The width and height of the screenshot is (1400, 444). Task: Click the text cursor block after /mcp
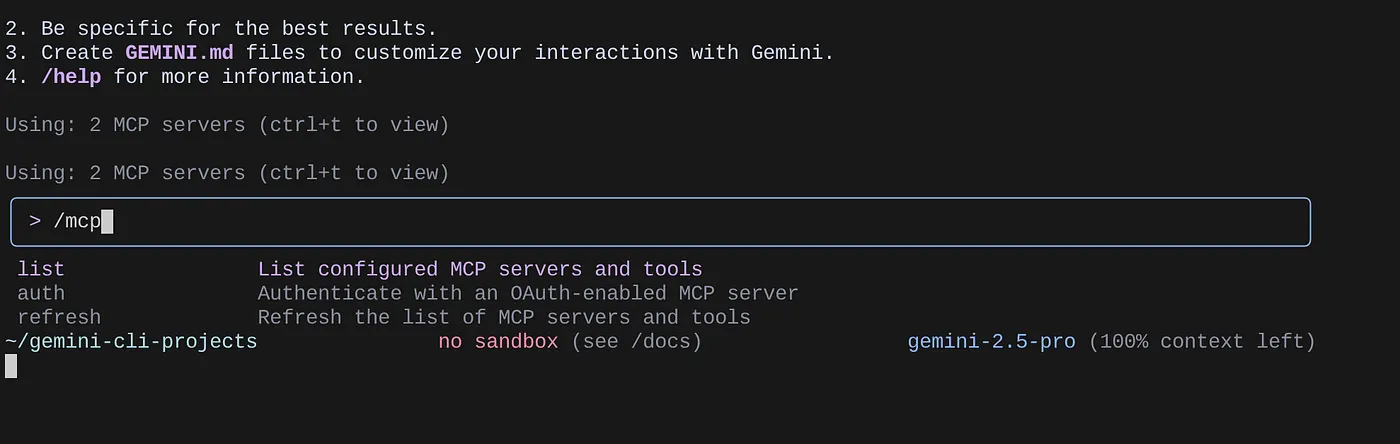click(x=108, y=221)
